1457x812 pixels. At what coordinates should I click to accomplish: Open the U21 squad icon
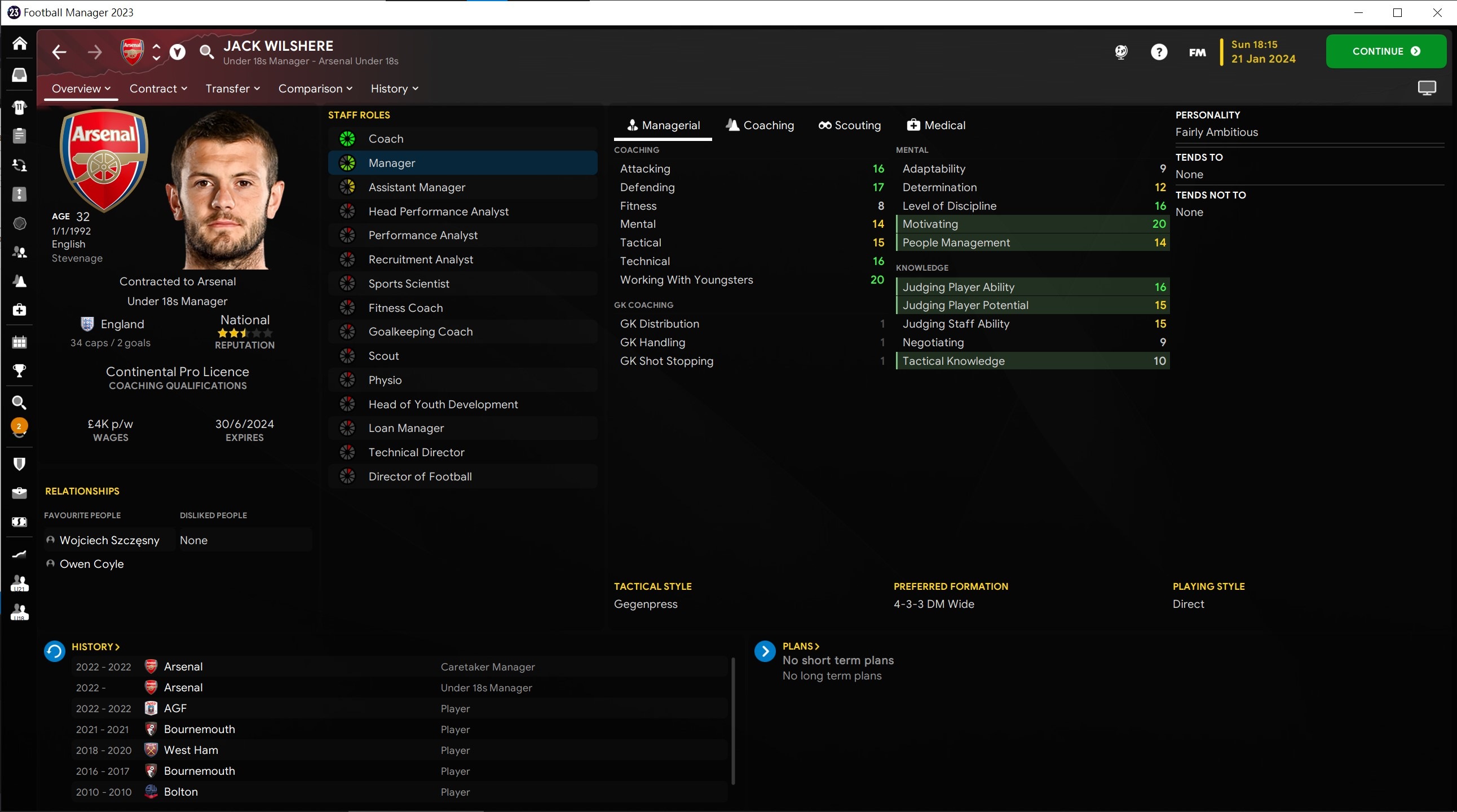click(x=20, y=583)
